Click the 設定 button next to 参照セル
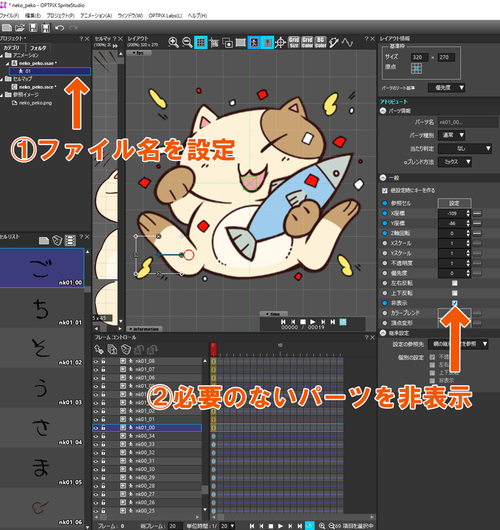This screenshot has width=500, height=530. 454,203
